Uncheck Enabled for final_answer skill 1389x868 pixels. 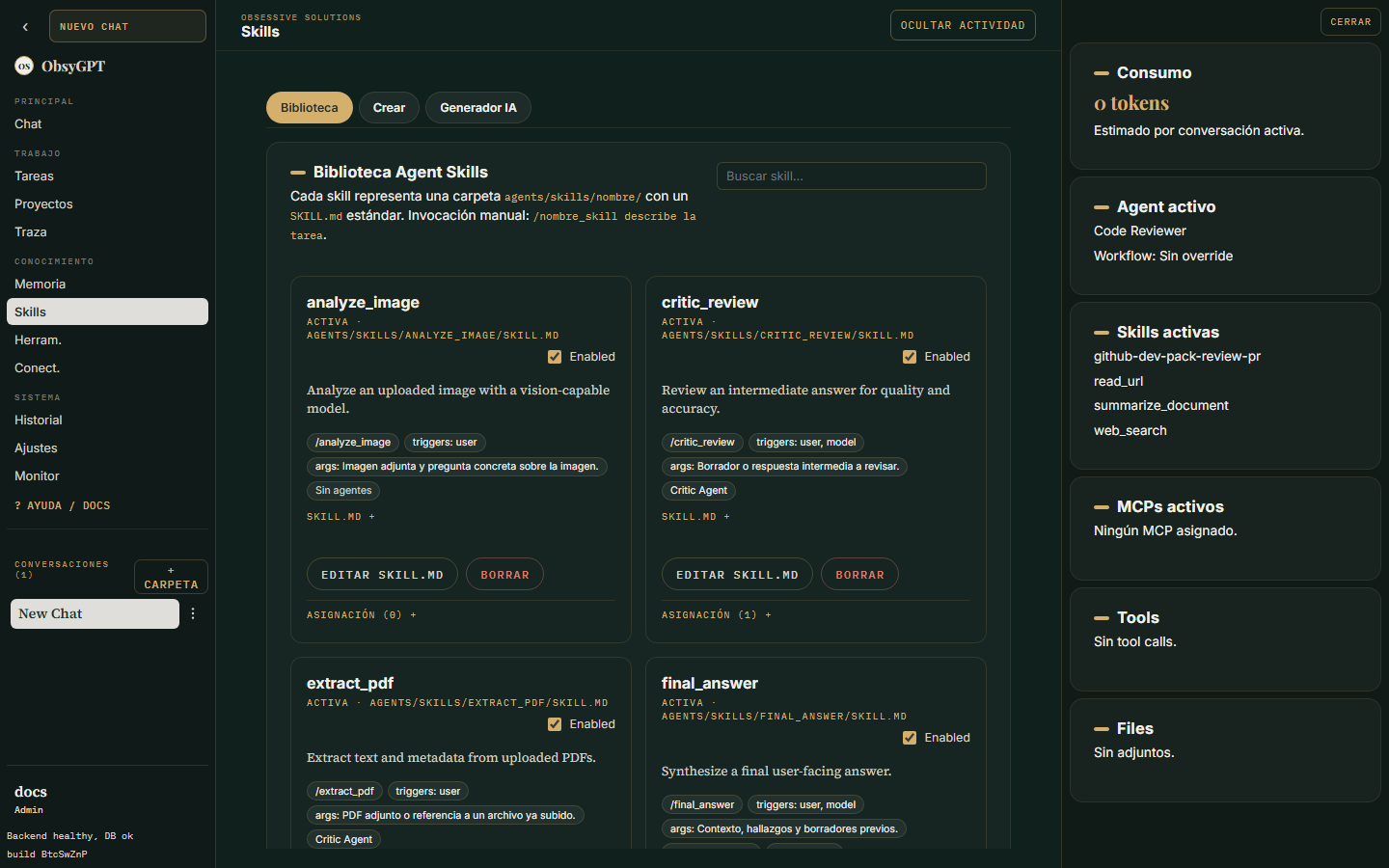[910, 738]
